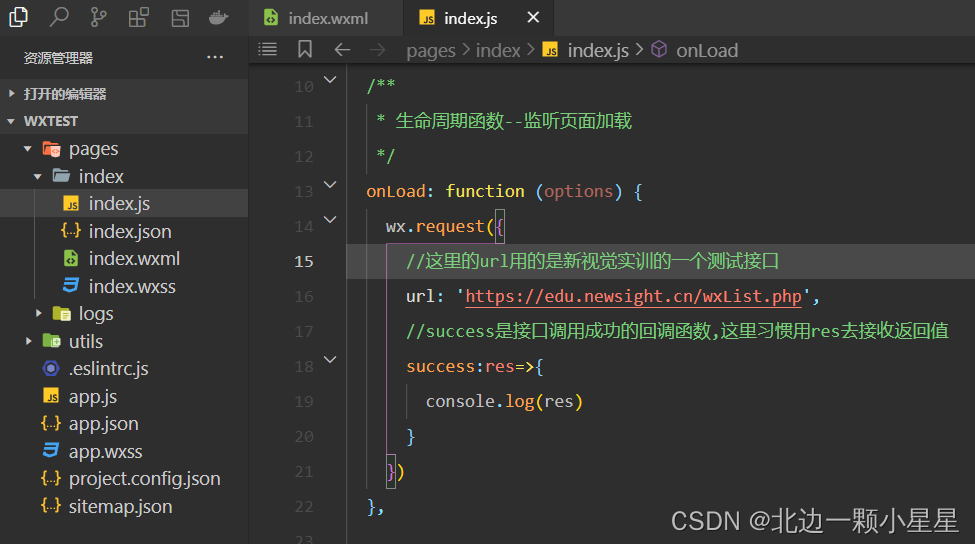Close the index.js tab
The image size is (975, 544).
click(x=533, y=17)
